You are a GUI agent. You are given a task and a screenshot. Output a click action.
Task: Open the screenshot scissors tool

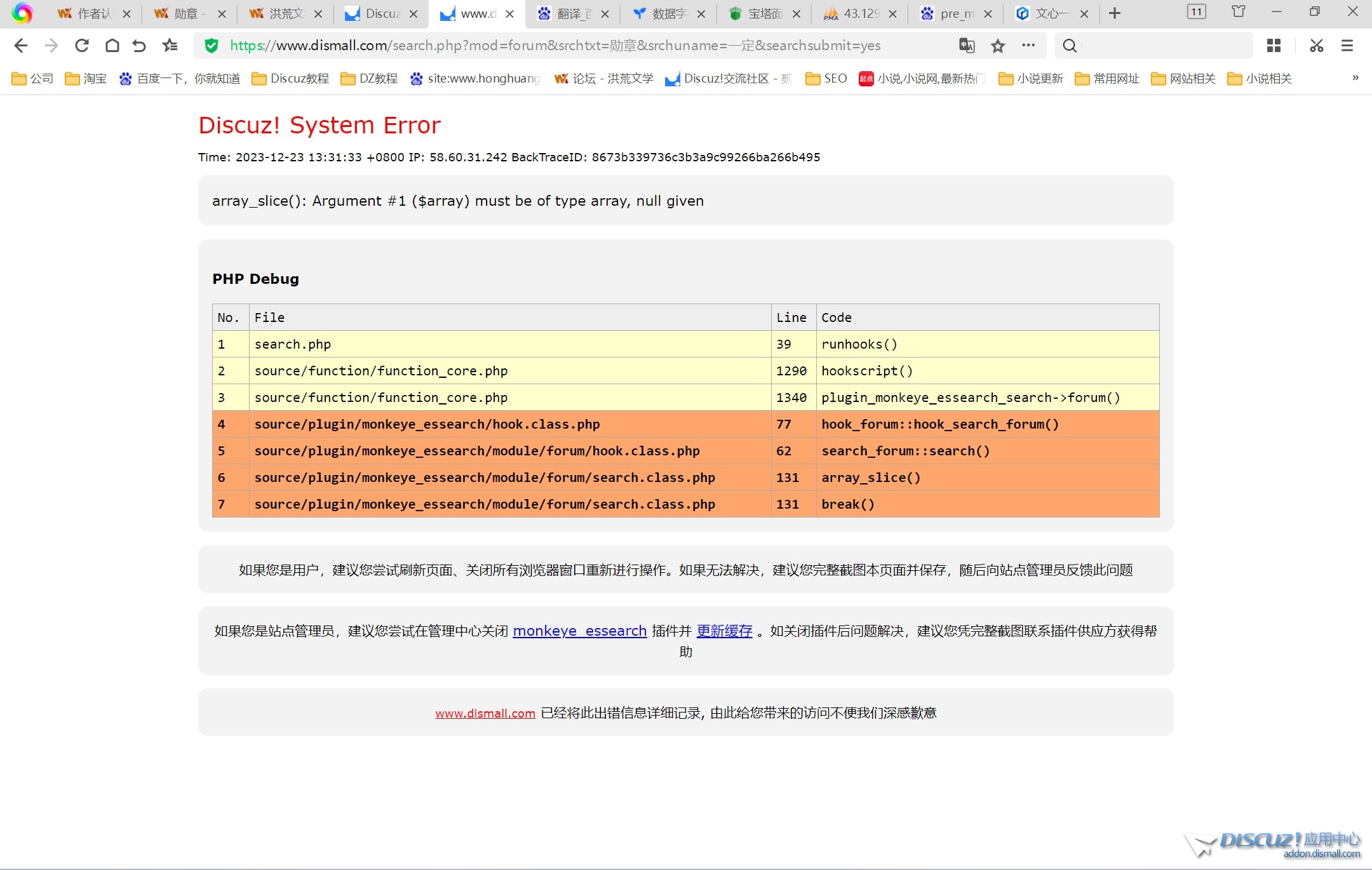[1316, 46]
